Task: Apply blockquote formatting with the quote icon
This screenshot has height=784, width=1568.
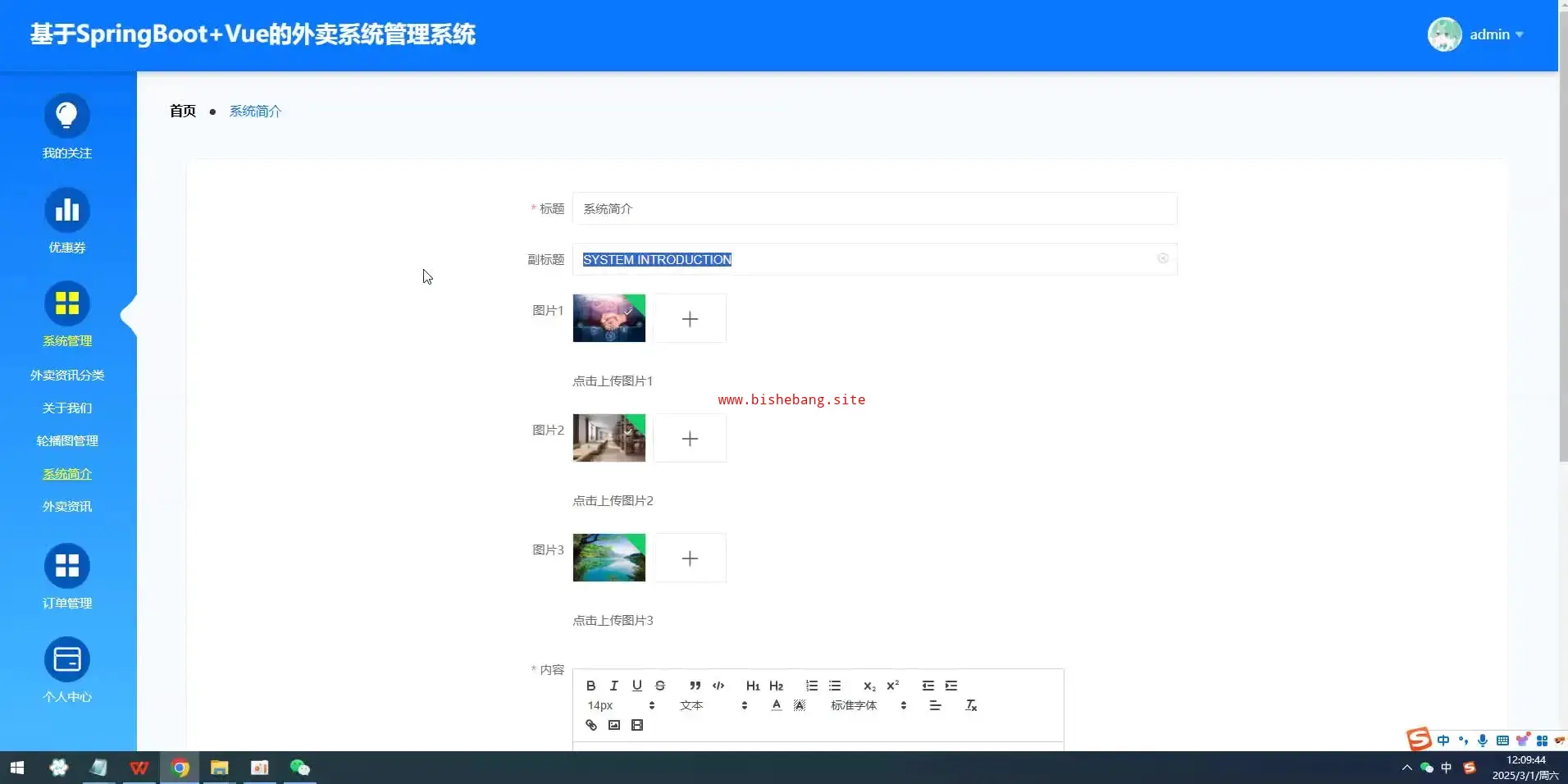Action: pos(695,686)
